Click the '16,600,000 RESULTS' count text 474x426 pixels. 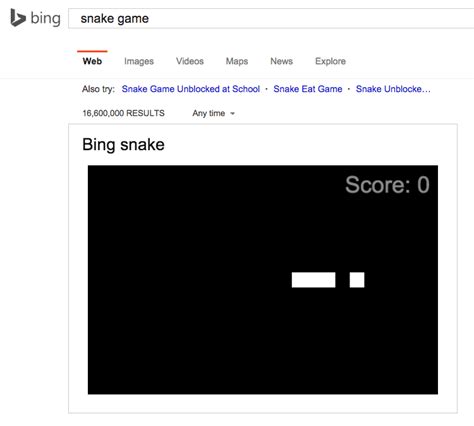tap(123, 113)
